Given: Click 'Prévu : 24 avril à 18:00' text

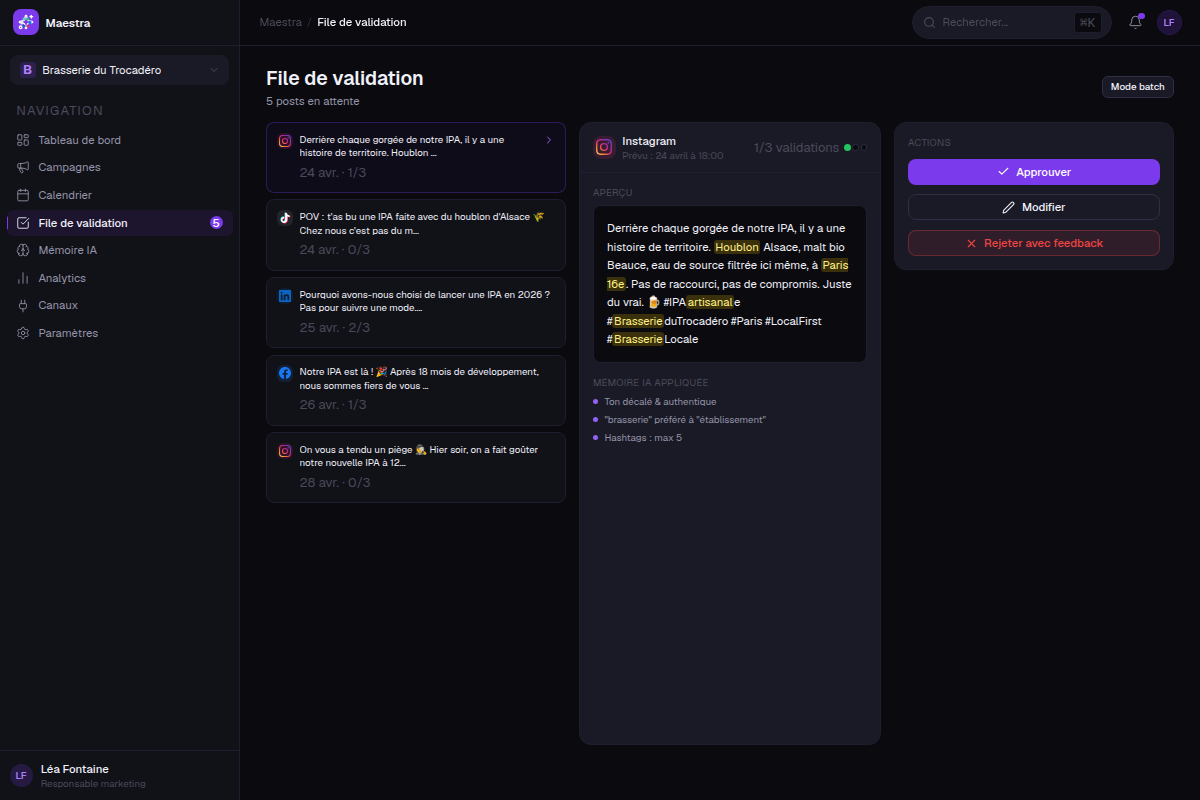Looking at the screenshot, I should point(672,156).
